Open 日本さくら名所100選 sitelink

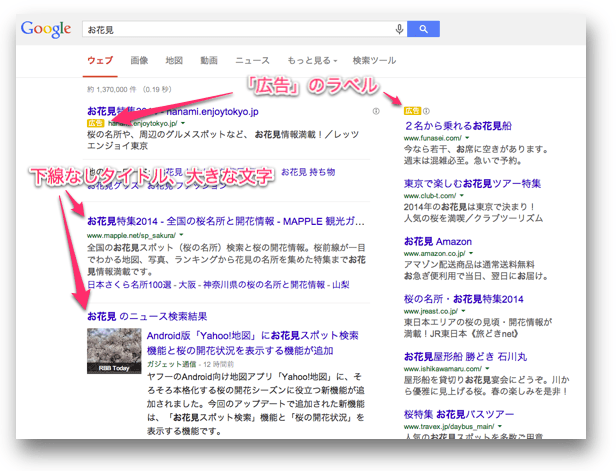pos(129,285)
